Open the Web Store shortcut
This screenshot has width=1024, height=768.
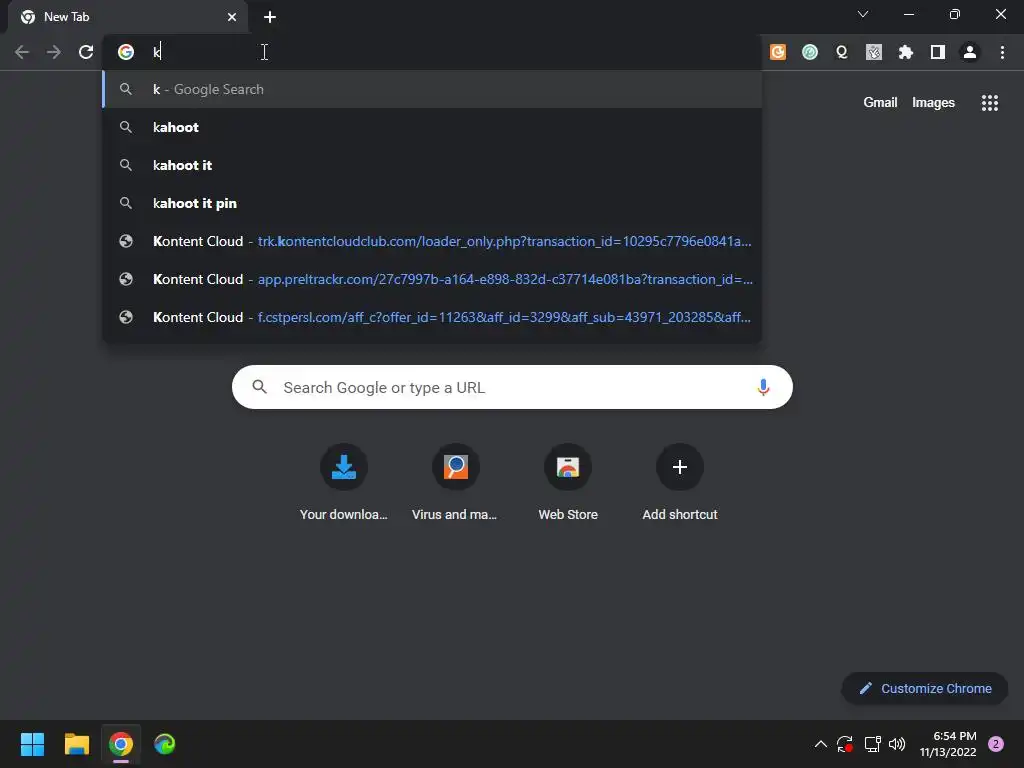click(568, 484)
